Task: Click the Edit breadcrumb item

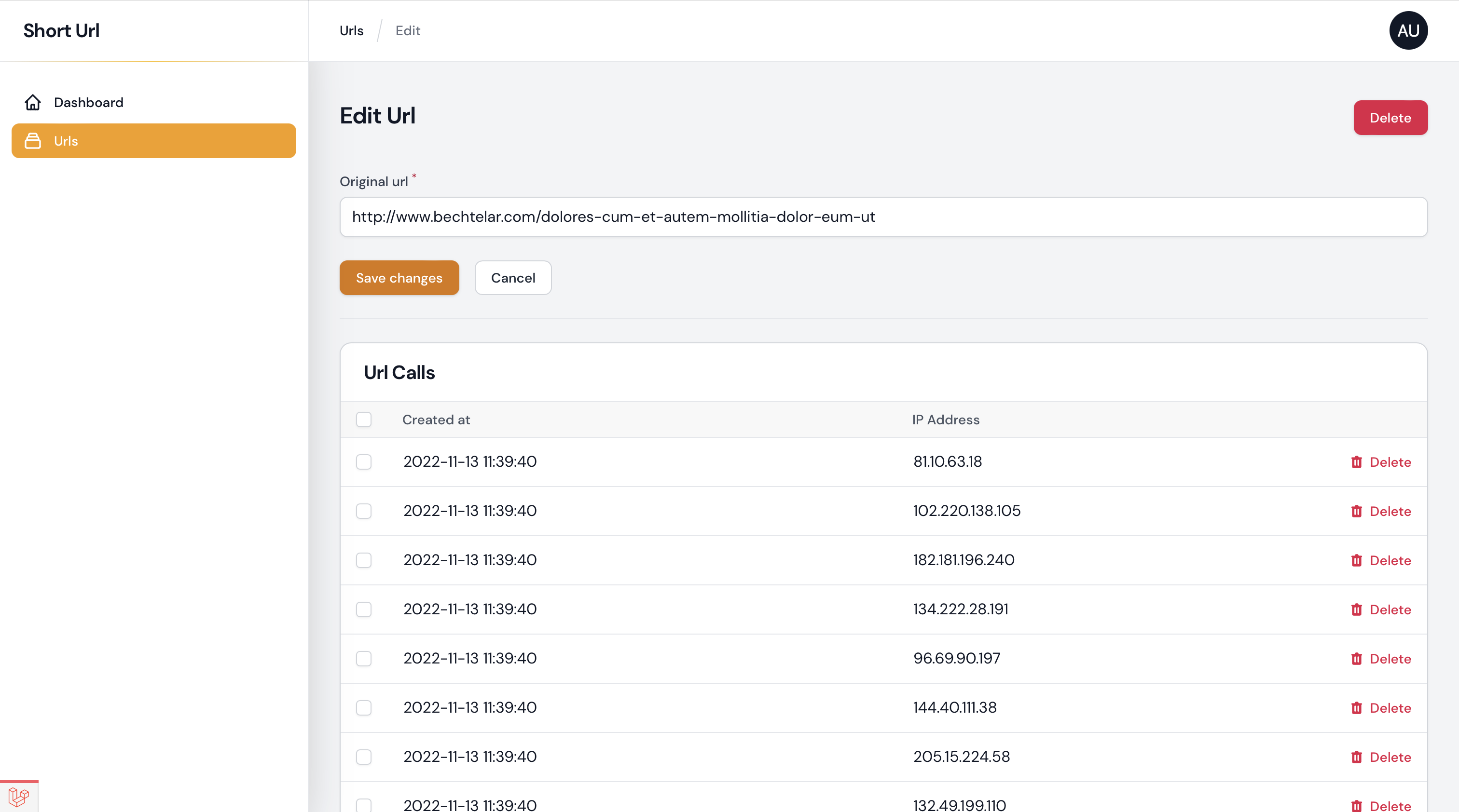Action: 407,30
